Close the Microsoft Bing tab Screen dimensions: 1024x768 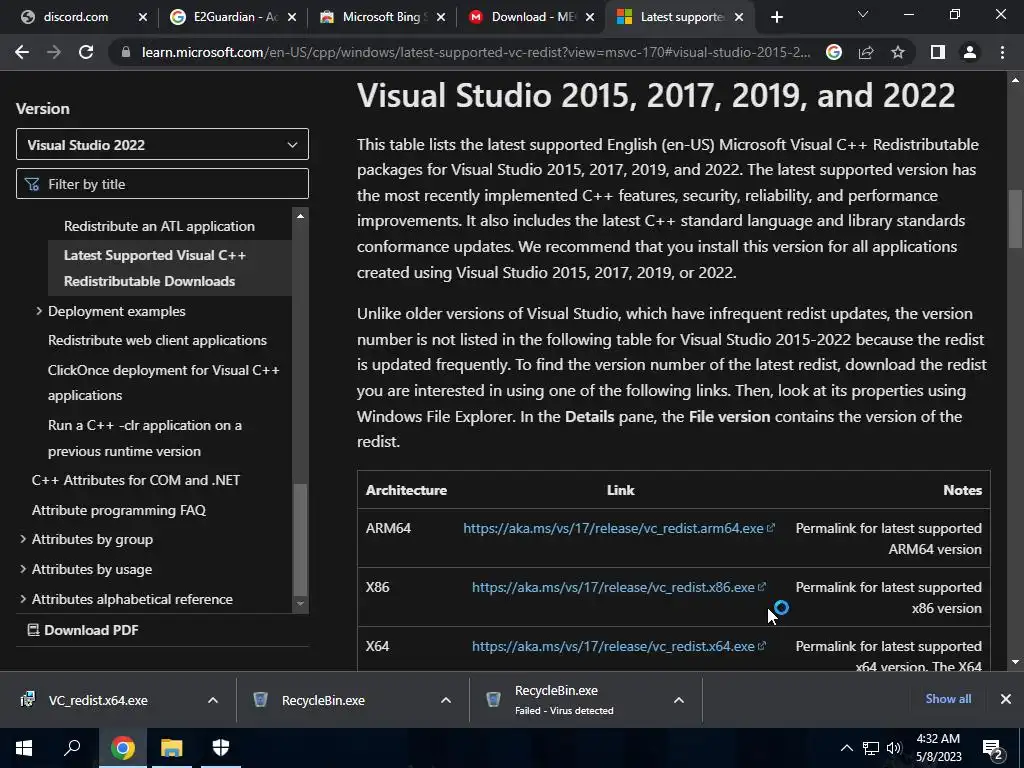(441, 17)
